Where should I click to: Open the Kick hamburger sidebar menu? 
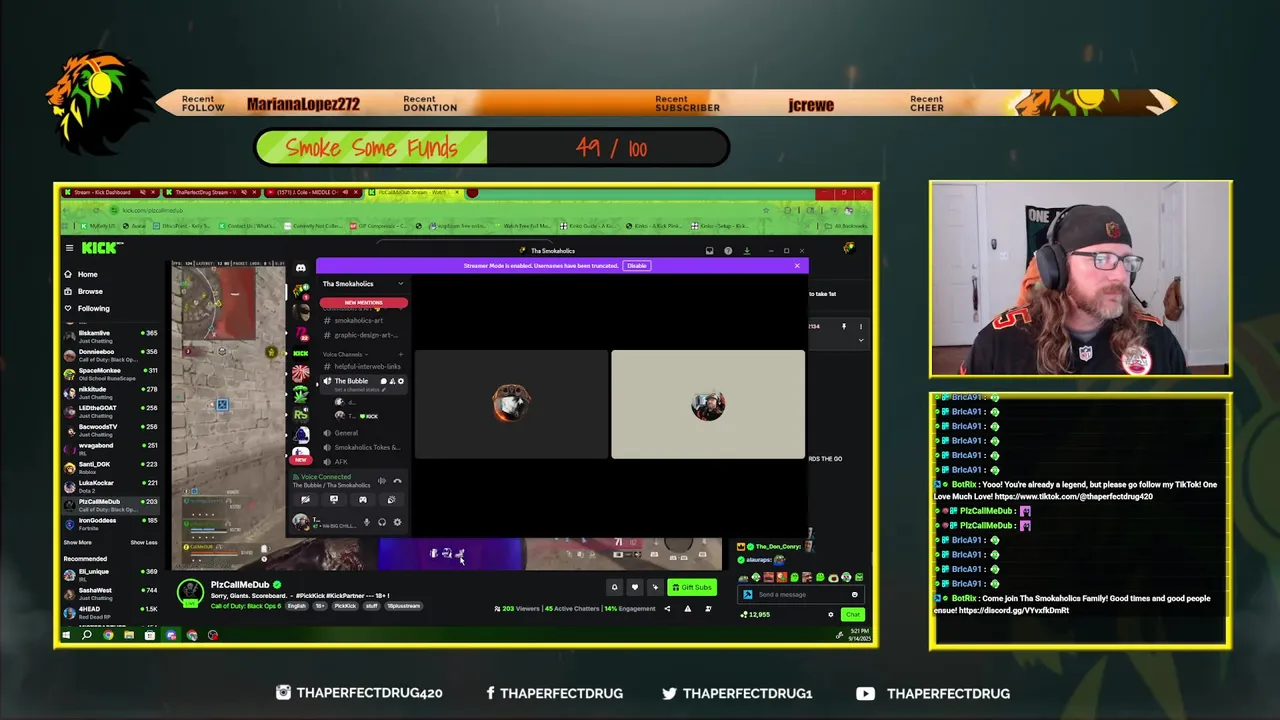(x=69, y=248)
